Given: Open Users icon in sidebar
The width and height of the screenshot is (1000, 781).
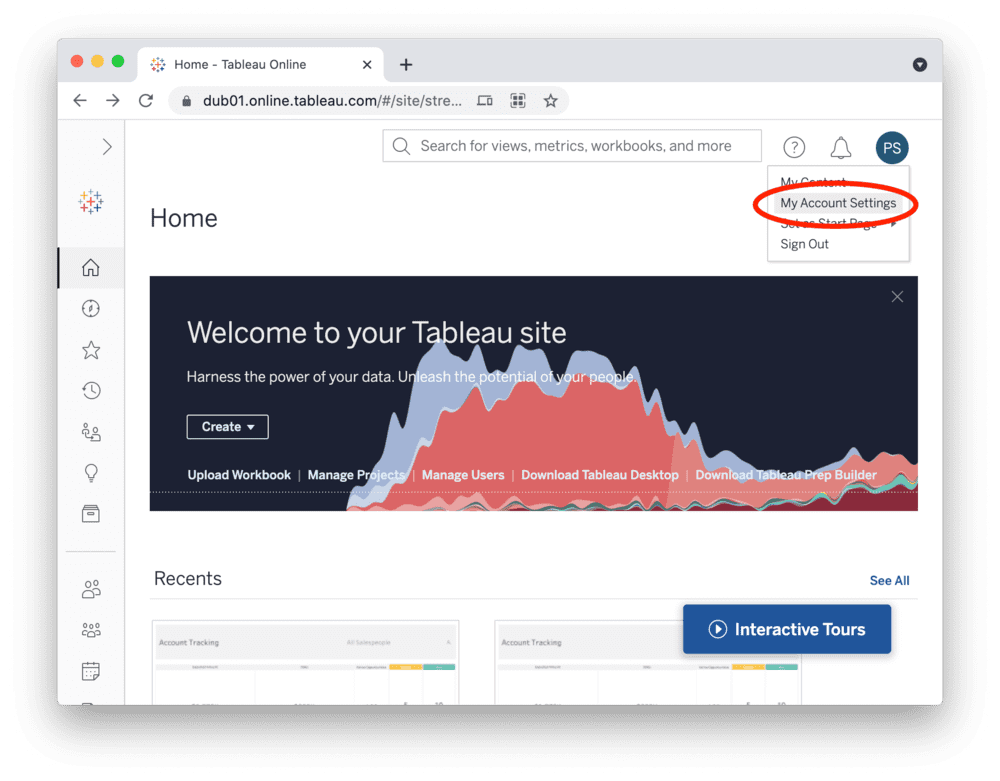Looking at the screenshot, I should tap(91, 589).
